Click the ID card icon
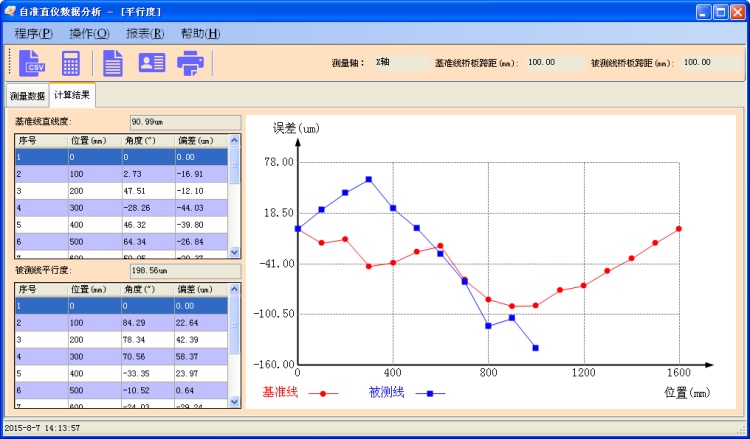The height and width of the screenshot is (439, 750). coord(152,63)
